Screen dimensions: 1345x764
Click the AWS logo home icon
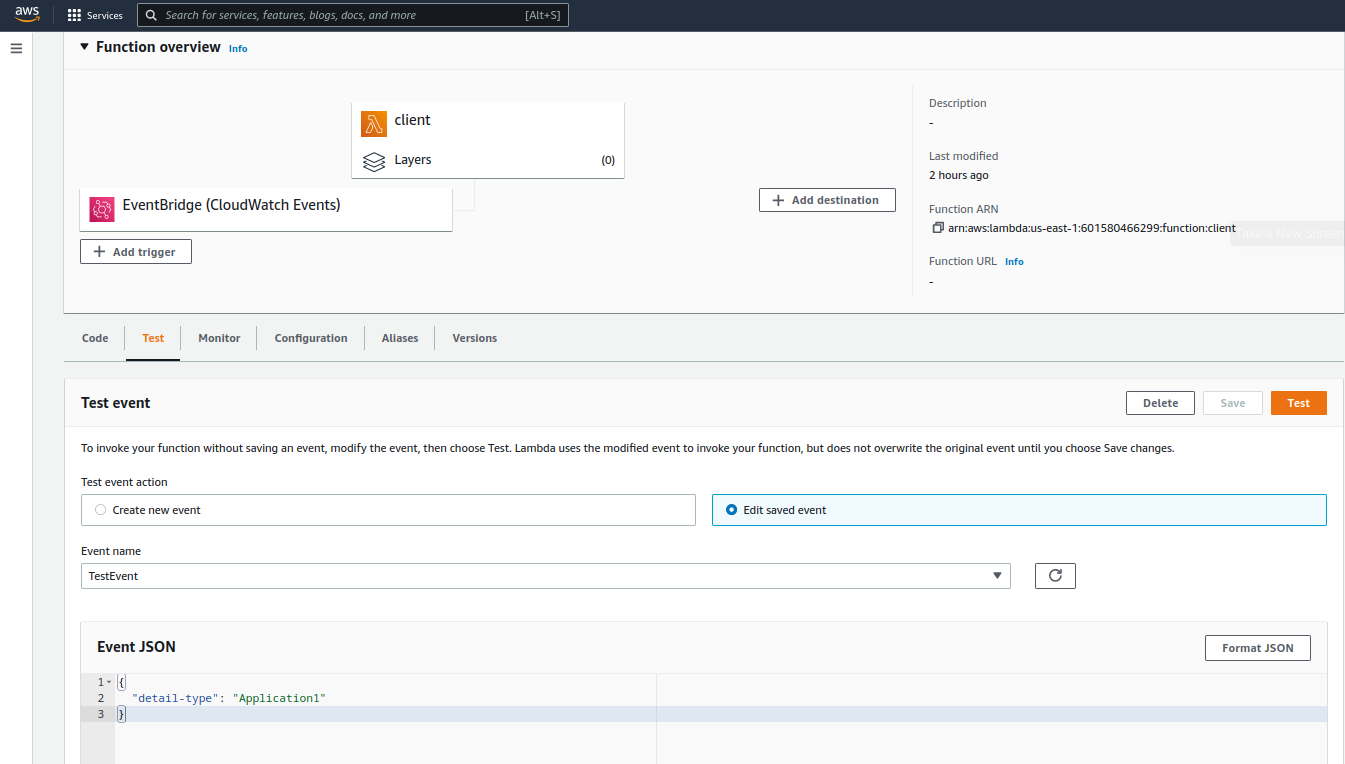pyautogui.click(x=27, y=15)
